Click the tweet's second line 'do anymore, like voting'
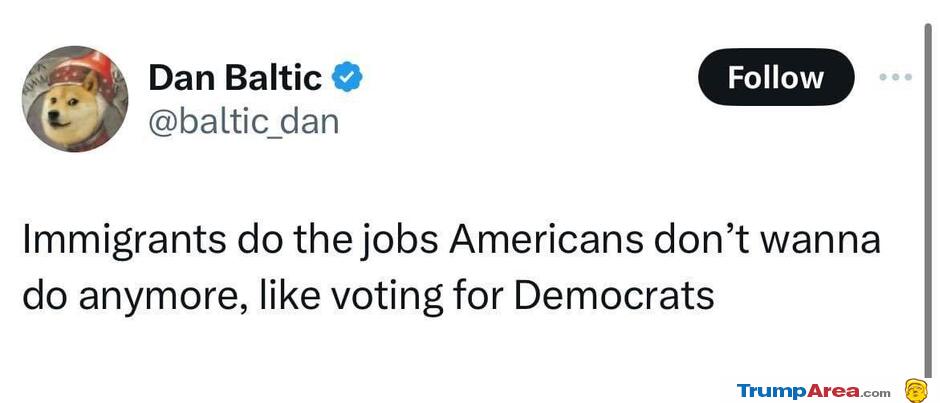This screenshot has height=403, width=940. [369, 296]
